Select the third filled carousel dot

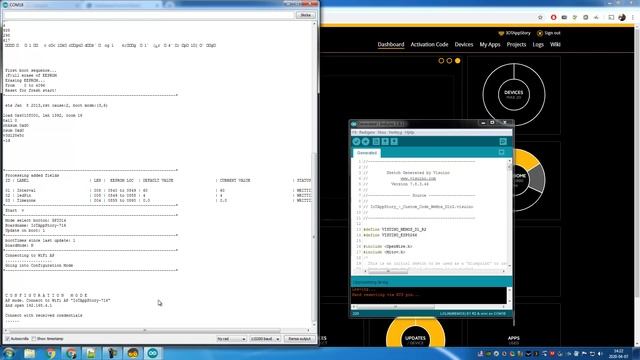click(458, 61)
